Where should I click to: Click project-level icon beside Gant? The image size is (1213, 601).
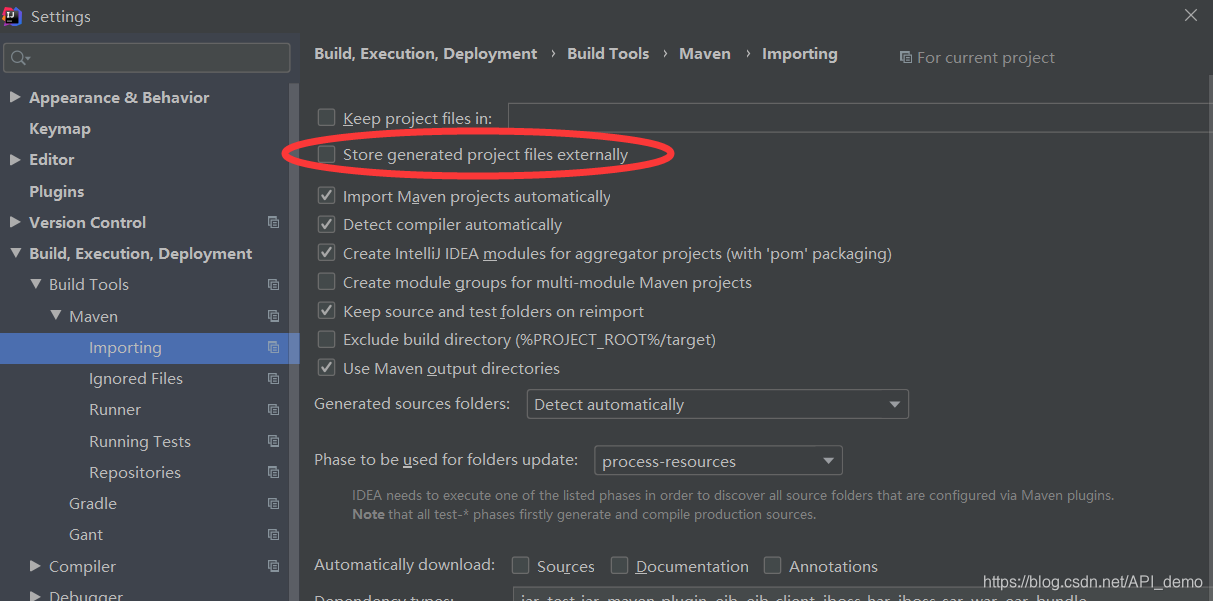coord(273,535)
